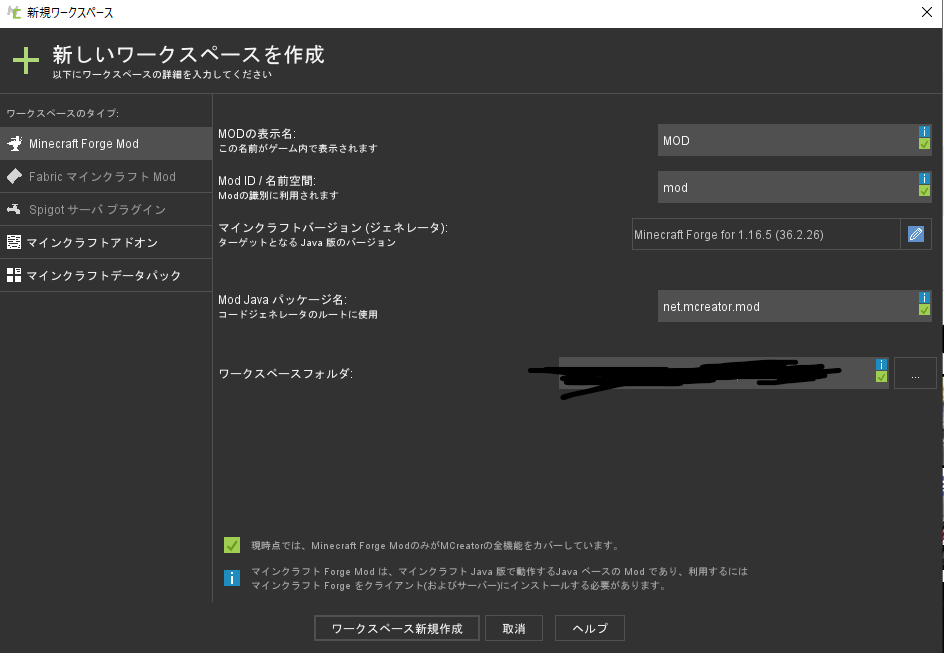
Task: Close the 新規ワークスペース dialog window
Action: (927, 12)
